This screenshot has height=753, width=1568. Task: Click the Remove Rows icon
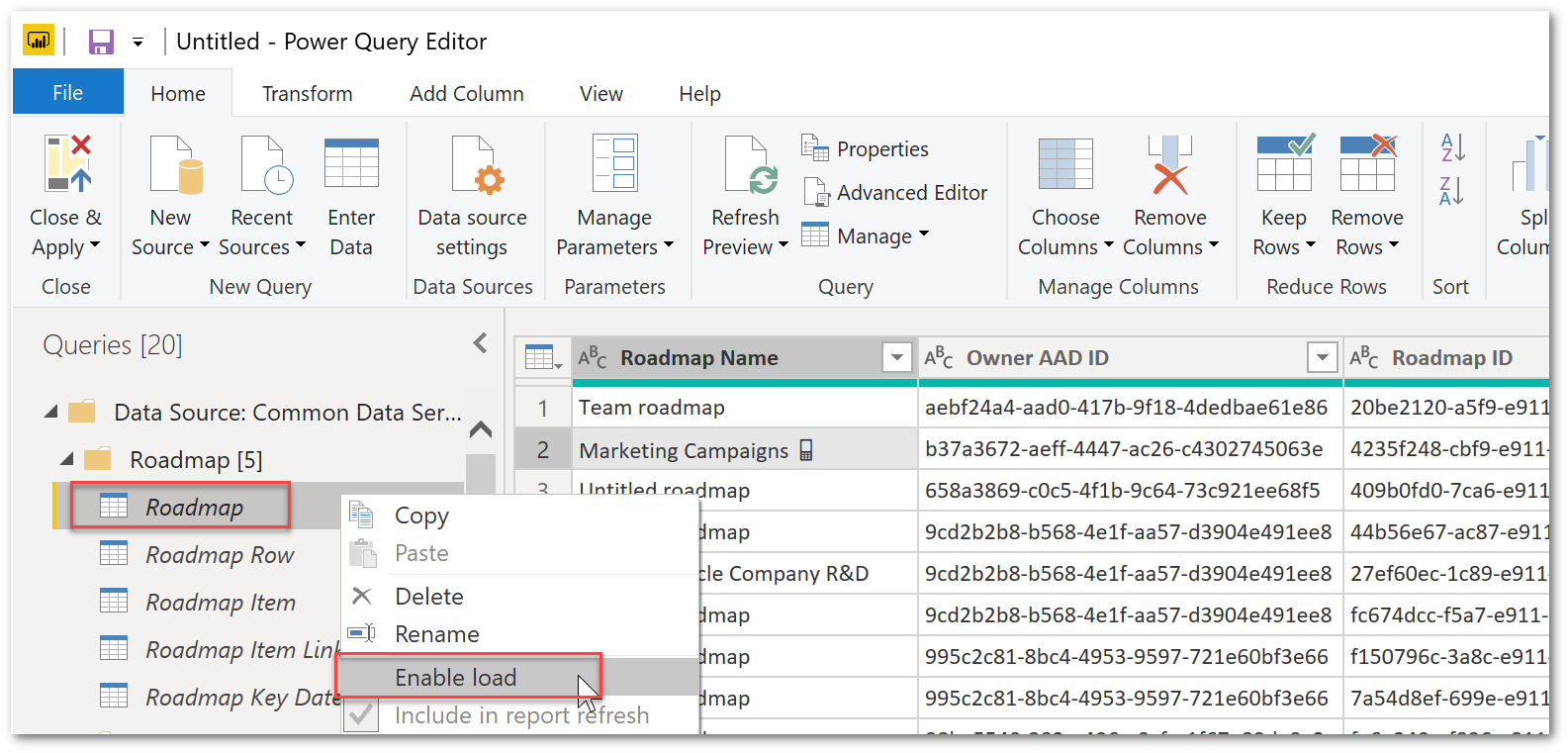(x=1368, y=162)
